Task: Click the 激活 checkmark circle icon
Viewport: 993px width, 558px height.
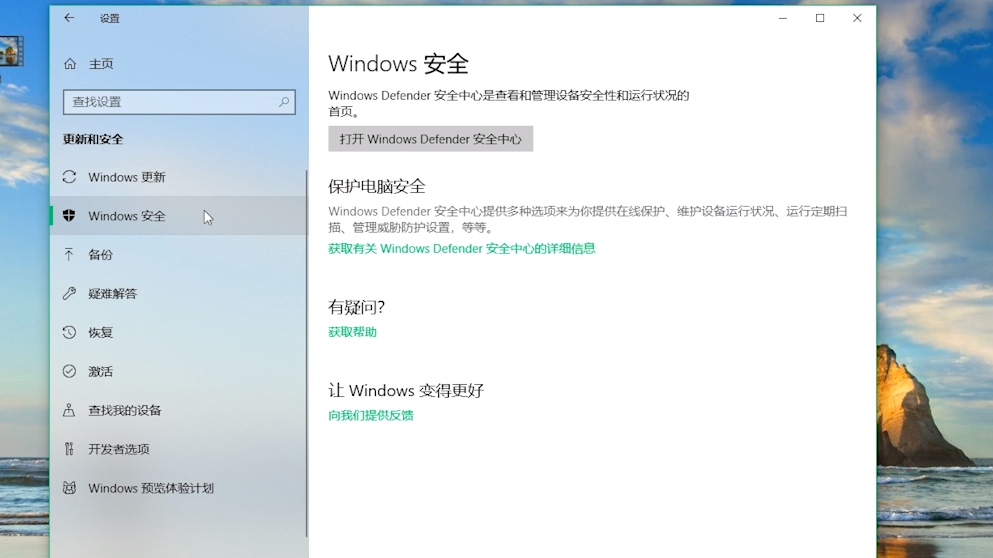Action: pos(69,371)
